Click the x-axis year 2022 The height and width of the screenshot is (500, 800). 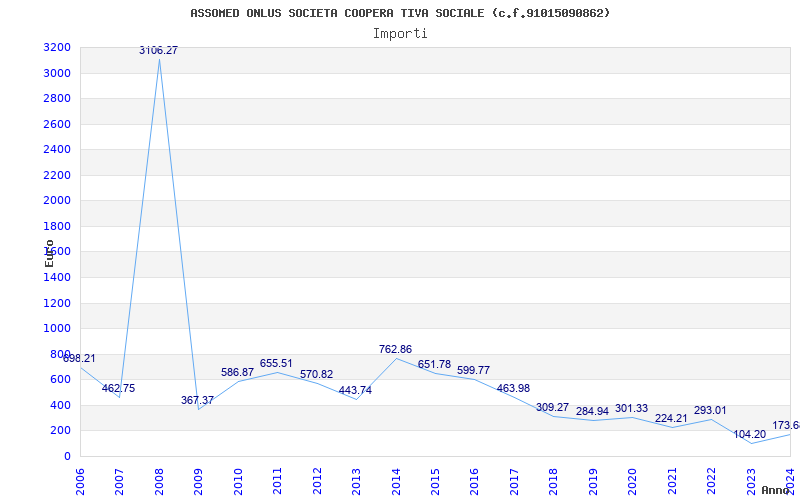pos(711,482)
